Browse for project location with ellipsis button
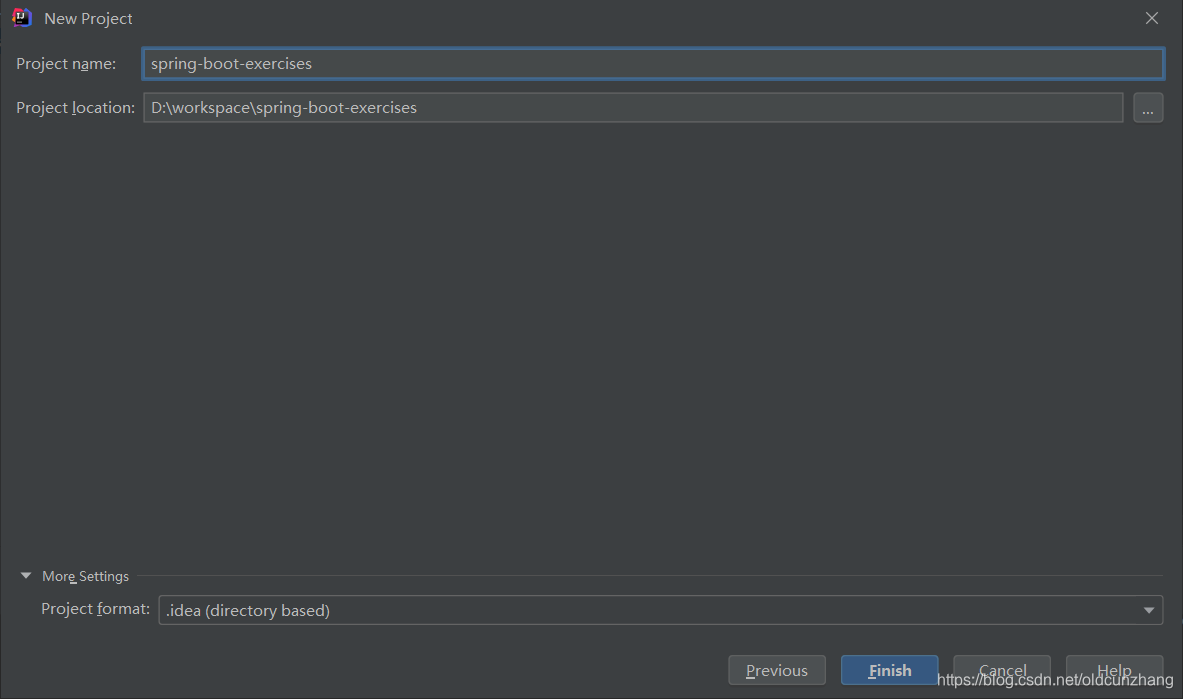Image resolution: width=1183 pixels, height=699 pixels. (1148, 108)
